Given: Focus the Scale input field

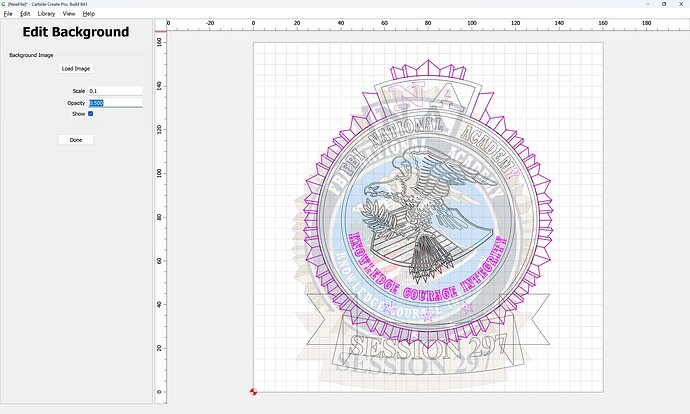Looking at the screenshot, I should [x=115, y=91].
